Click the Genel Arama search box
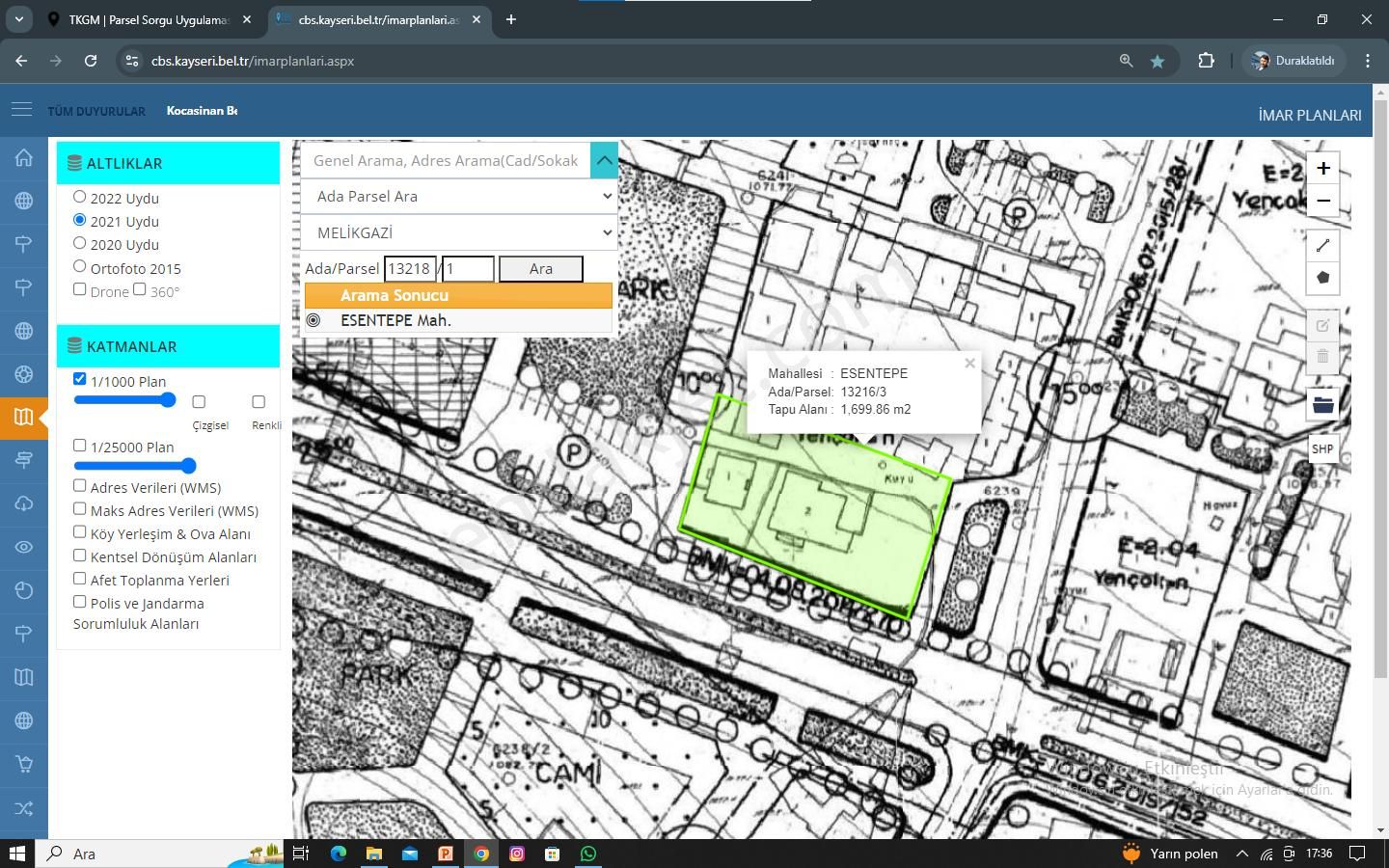 click(x=446, y=160)
